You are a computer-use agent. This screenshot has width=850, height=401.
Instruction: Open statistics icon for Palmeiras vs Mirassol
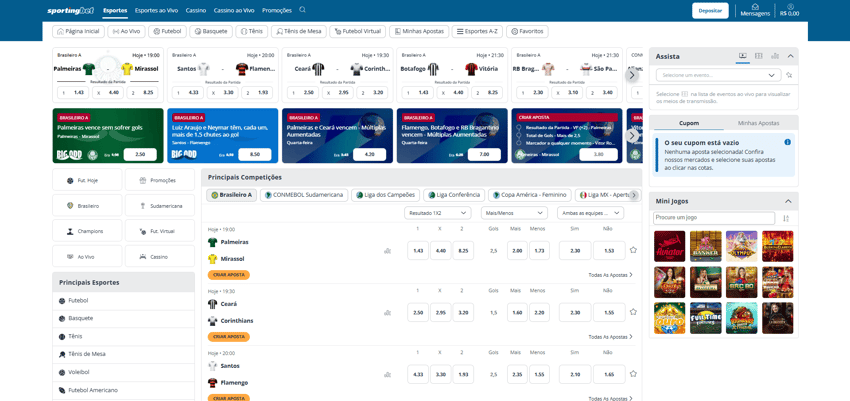[387, 251]
